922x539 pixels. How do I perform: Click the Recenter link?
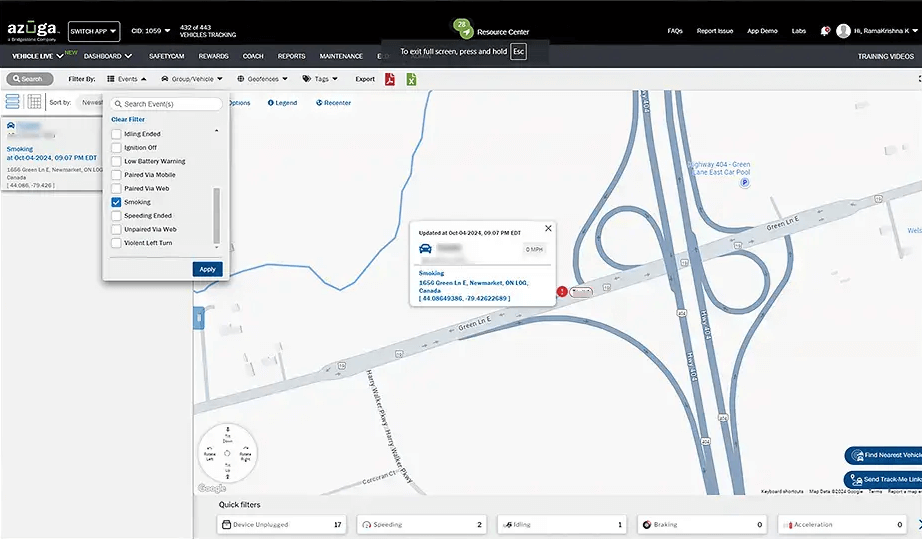[333, 103]
